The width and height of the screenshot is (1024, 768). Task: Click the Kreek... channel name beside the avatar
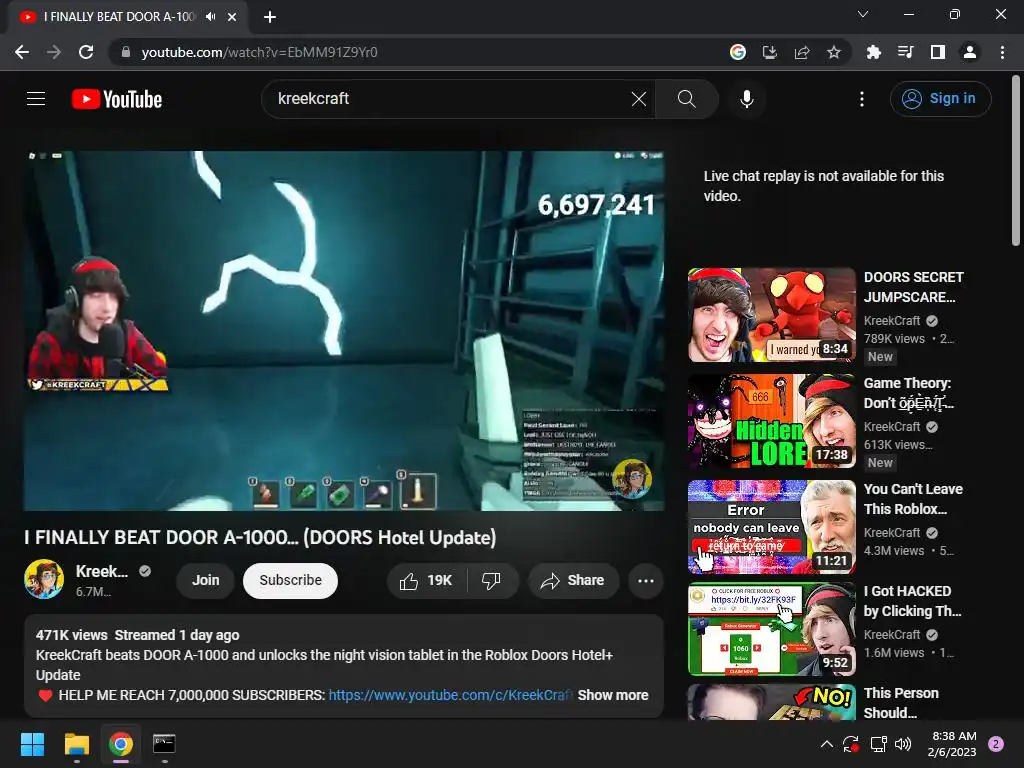tap(102, 571)
